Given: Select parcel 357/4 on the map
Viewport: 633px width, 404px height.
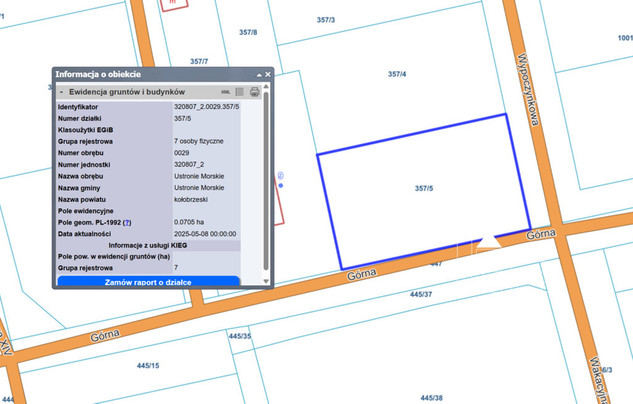Looking at the screenshot, I should tap(396, 74).
